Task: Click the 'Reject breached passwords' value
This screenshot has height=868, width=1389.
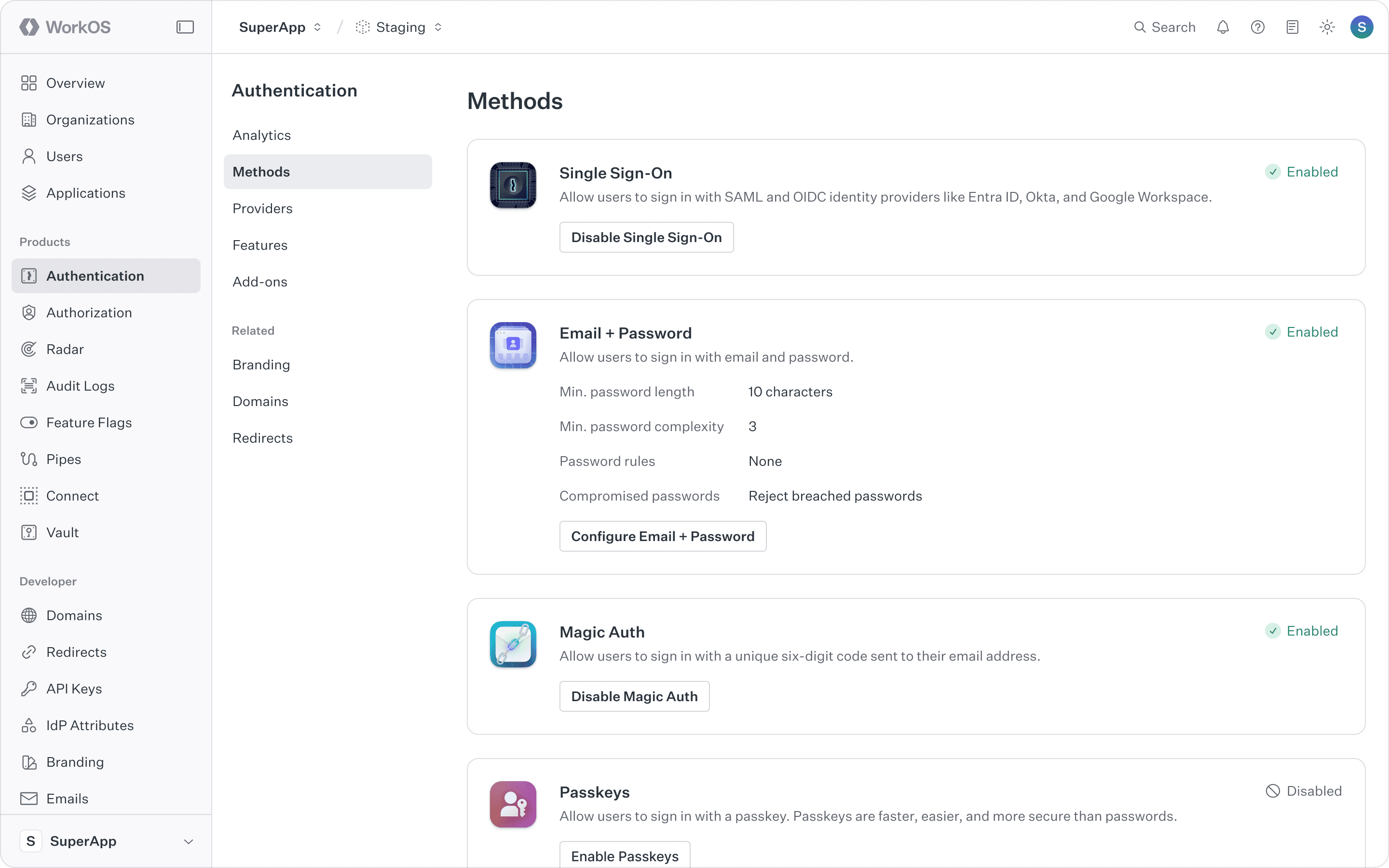Action: [x=835, y=496]
